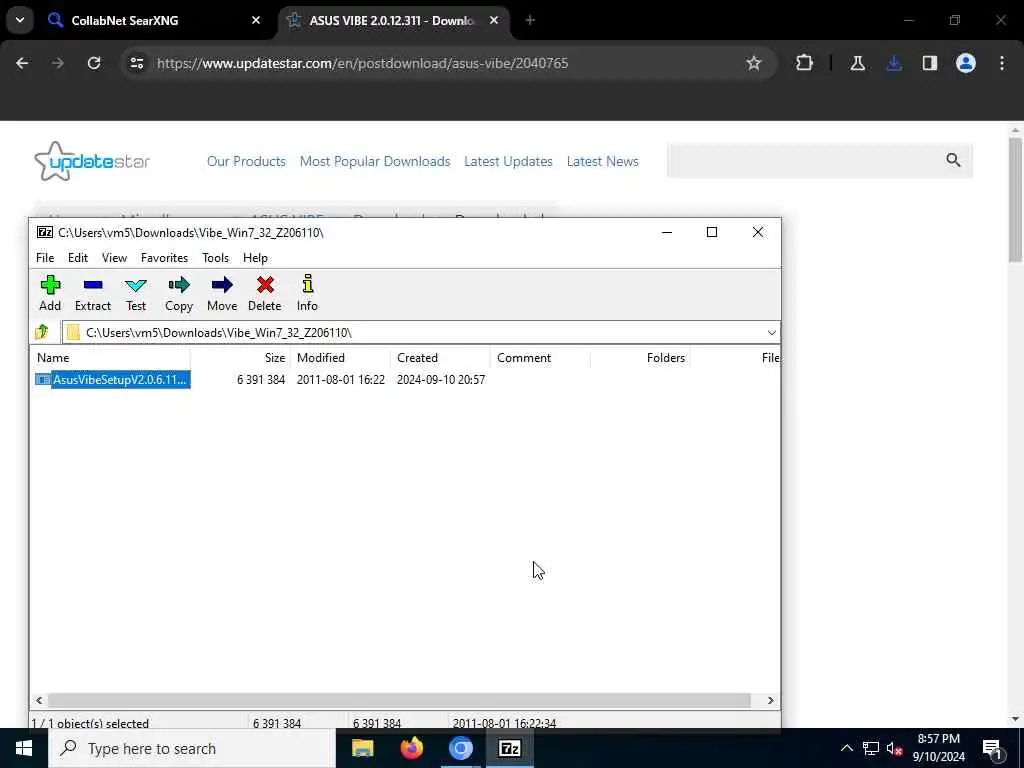Show browser downloads
This screenshot has width=1024, height=768.
[894, 63]
